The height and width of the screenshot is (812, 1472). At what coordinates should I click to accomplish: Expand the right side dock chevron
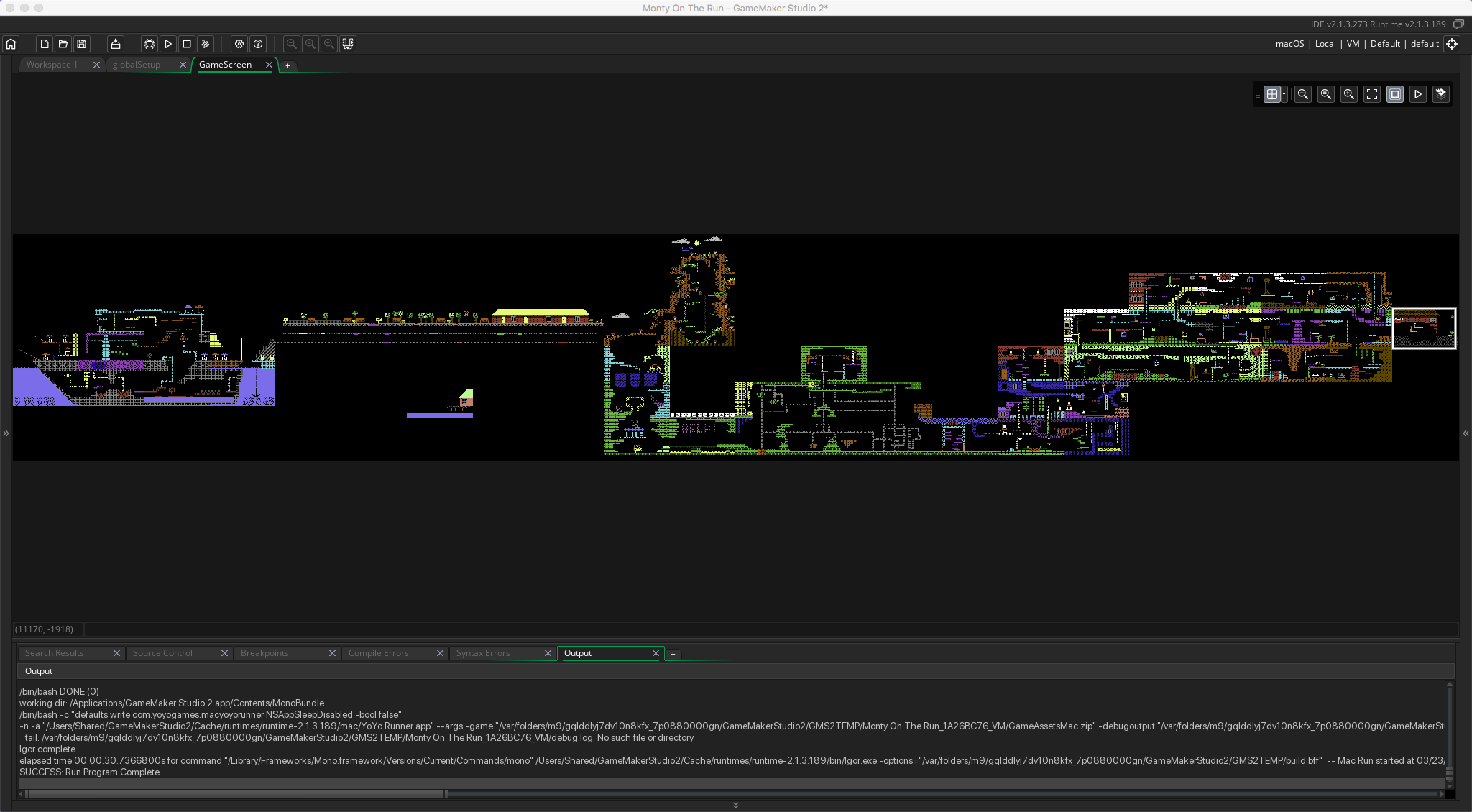(x=1466, y=433)
